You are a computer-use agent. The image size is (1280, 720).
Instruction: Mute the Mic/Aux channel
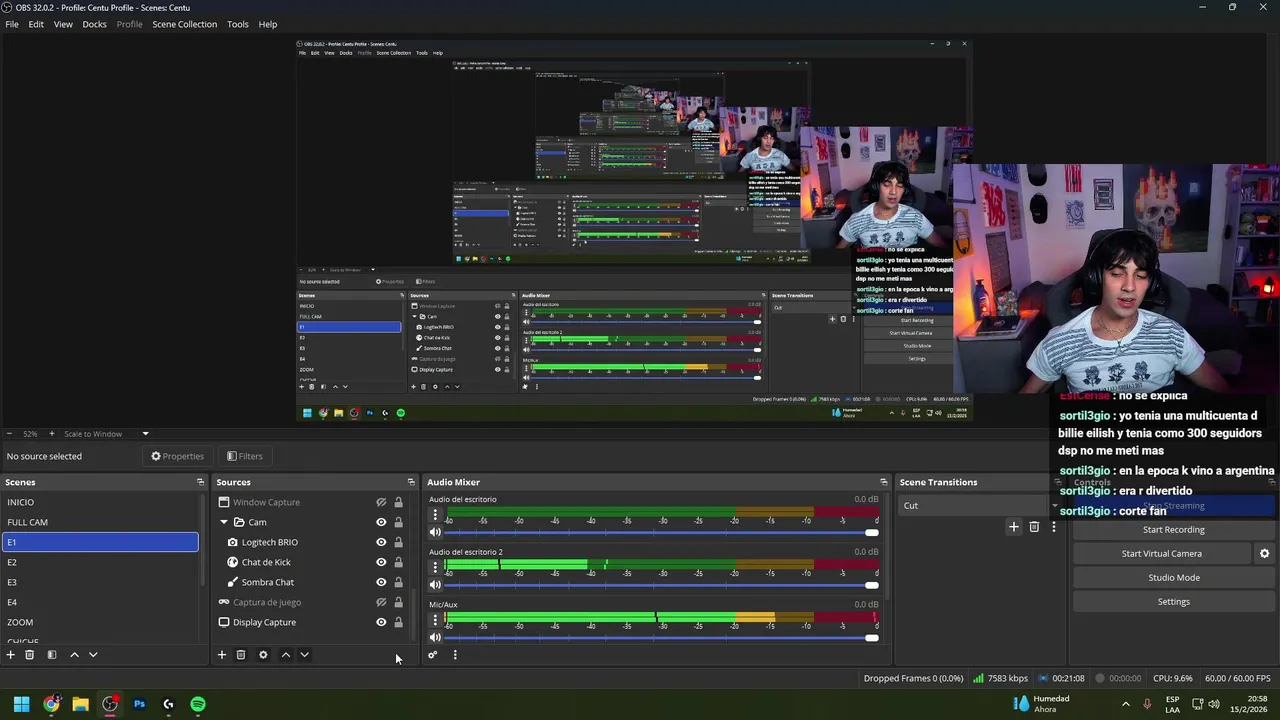[x=435, y=637]
